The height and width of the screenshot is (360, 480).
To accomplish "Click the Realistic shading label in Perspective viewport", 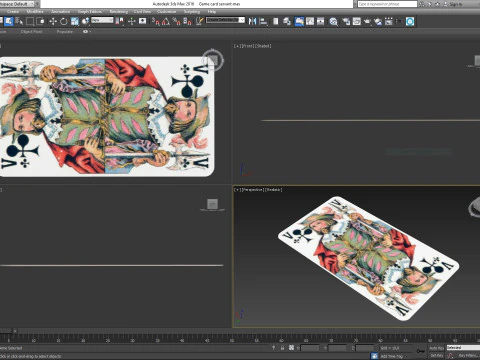I will click(273, 190).
